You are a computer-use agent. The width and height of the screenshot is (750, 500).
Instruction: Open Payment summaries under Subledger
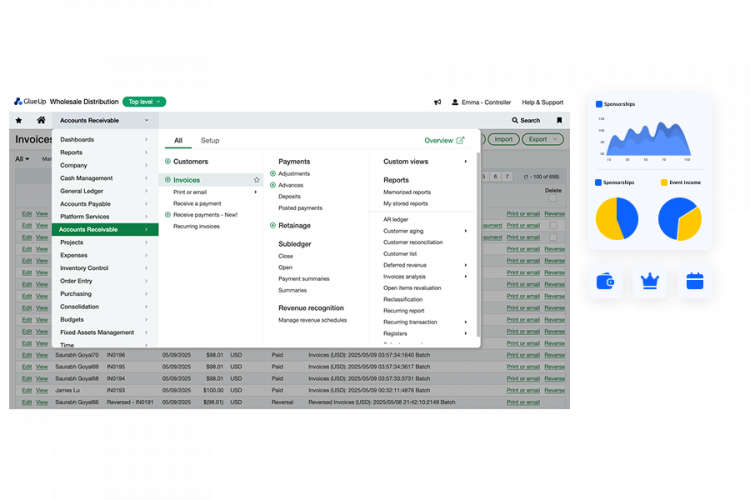point(304,279)
